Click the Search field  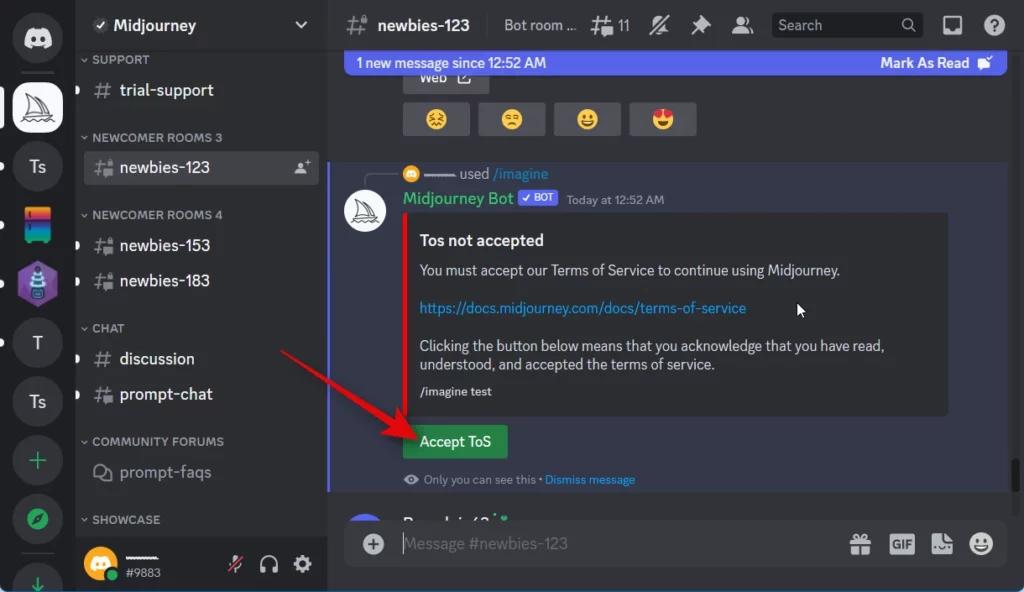click(846, 25)
